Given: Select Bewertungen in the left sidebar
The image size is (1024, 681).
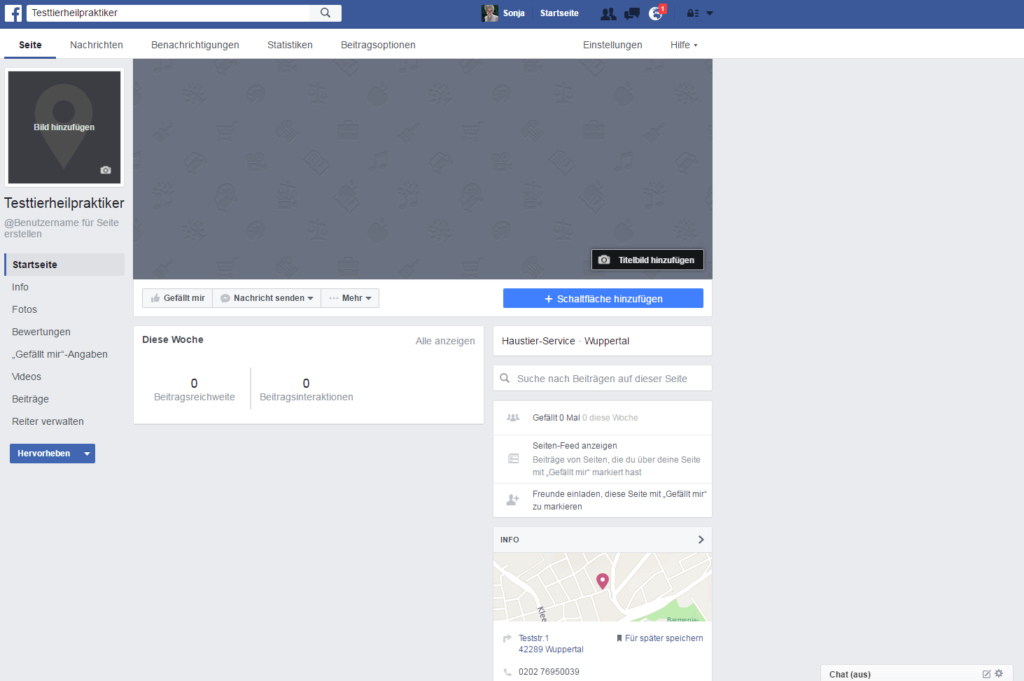Looking at the screenshot, I should (41, 332).
